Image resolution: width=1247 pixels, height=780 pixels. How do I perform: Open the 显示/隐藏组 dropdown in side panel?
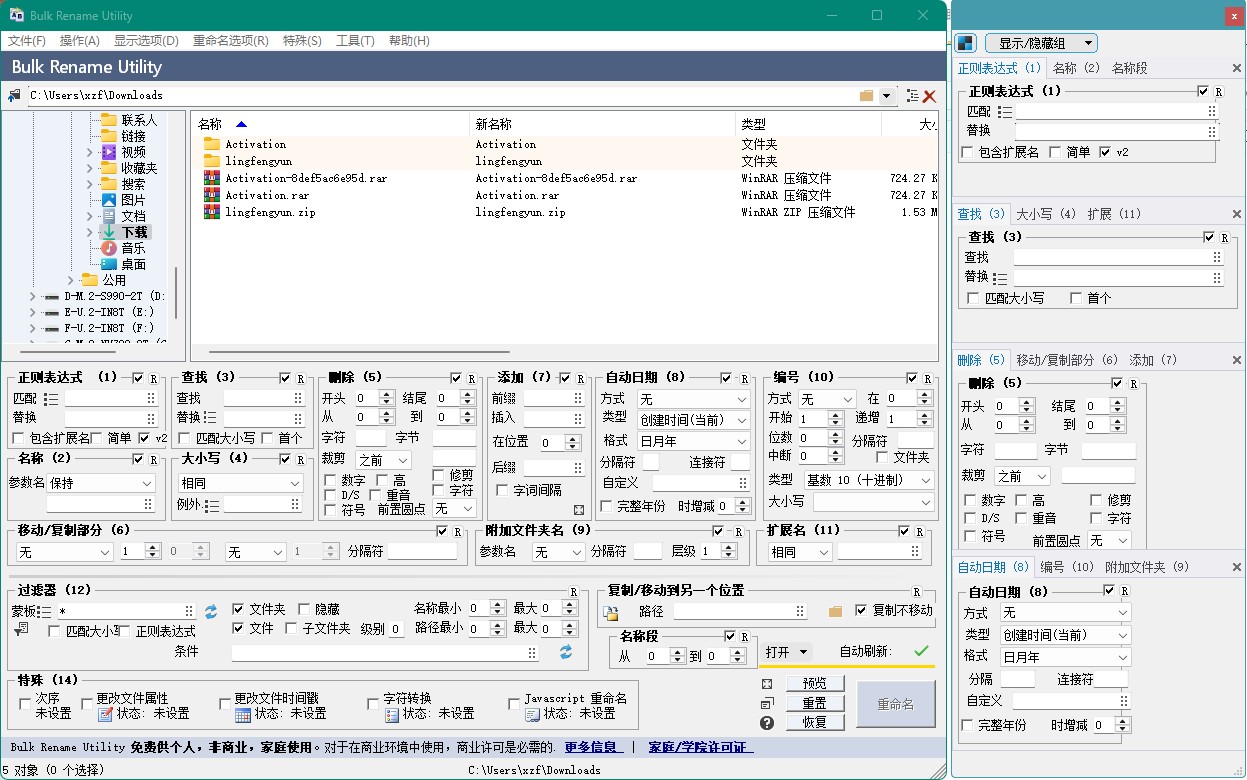coord(1041,43)
